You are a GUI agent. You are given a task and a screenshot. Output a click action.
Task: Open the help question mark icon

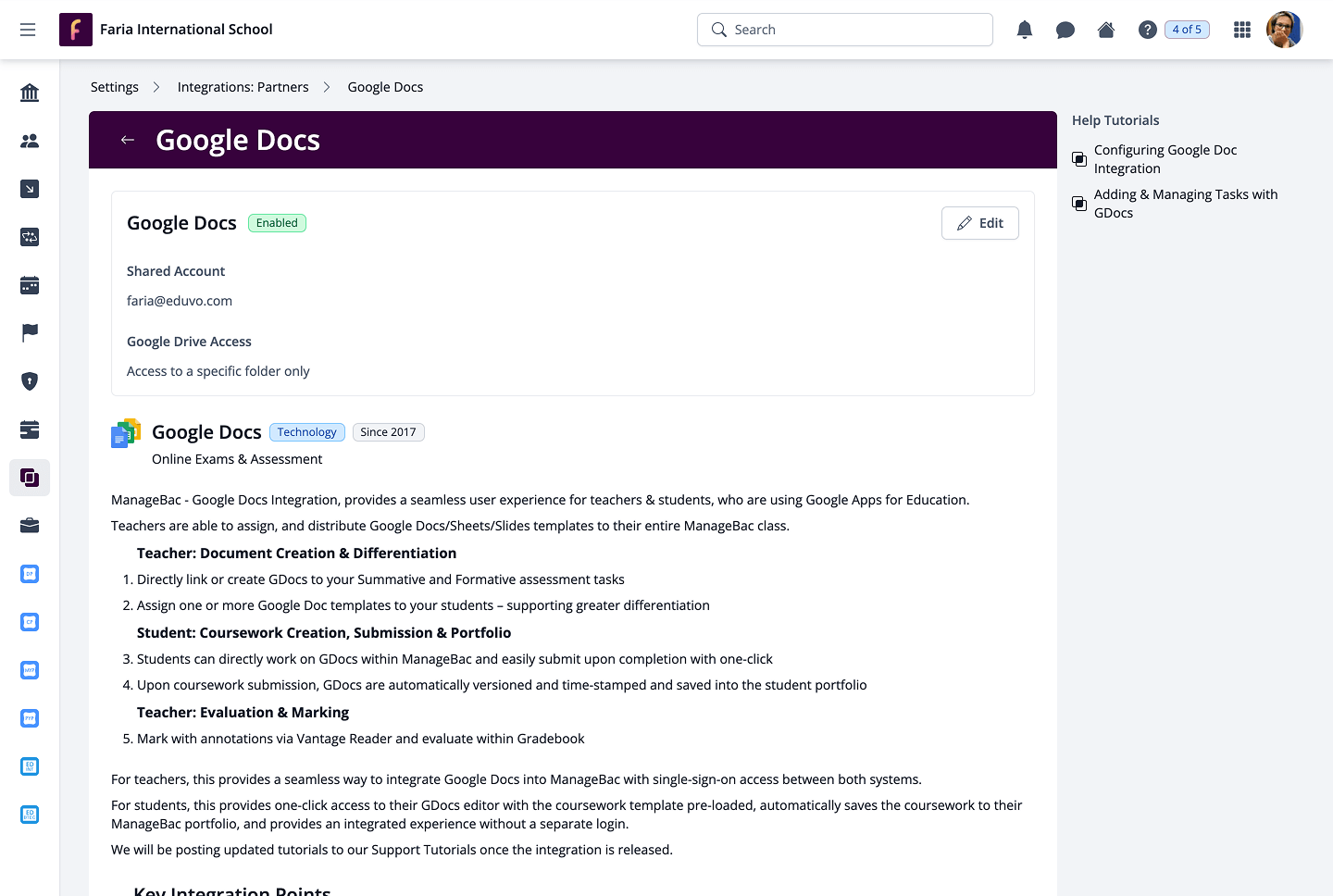(1147, 30)
